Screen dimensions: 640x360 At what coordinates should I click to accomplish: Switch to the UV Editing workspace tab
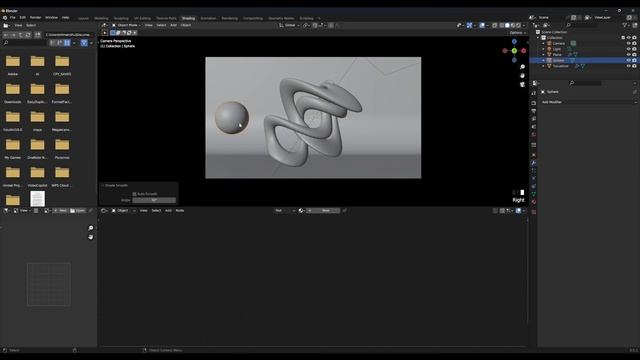click(x=142, y=18)
